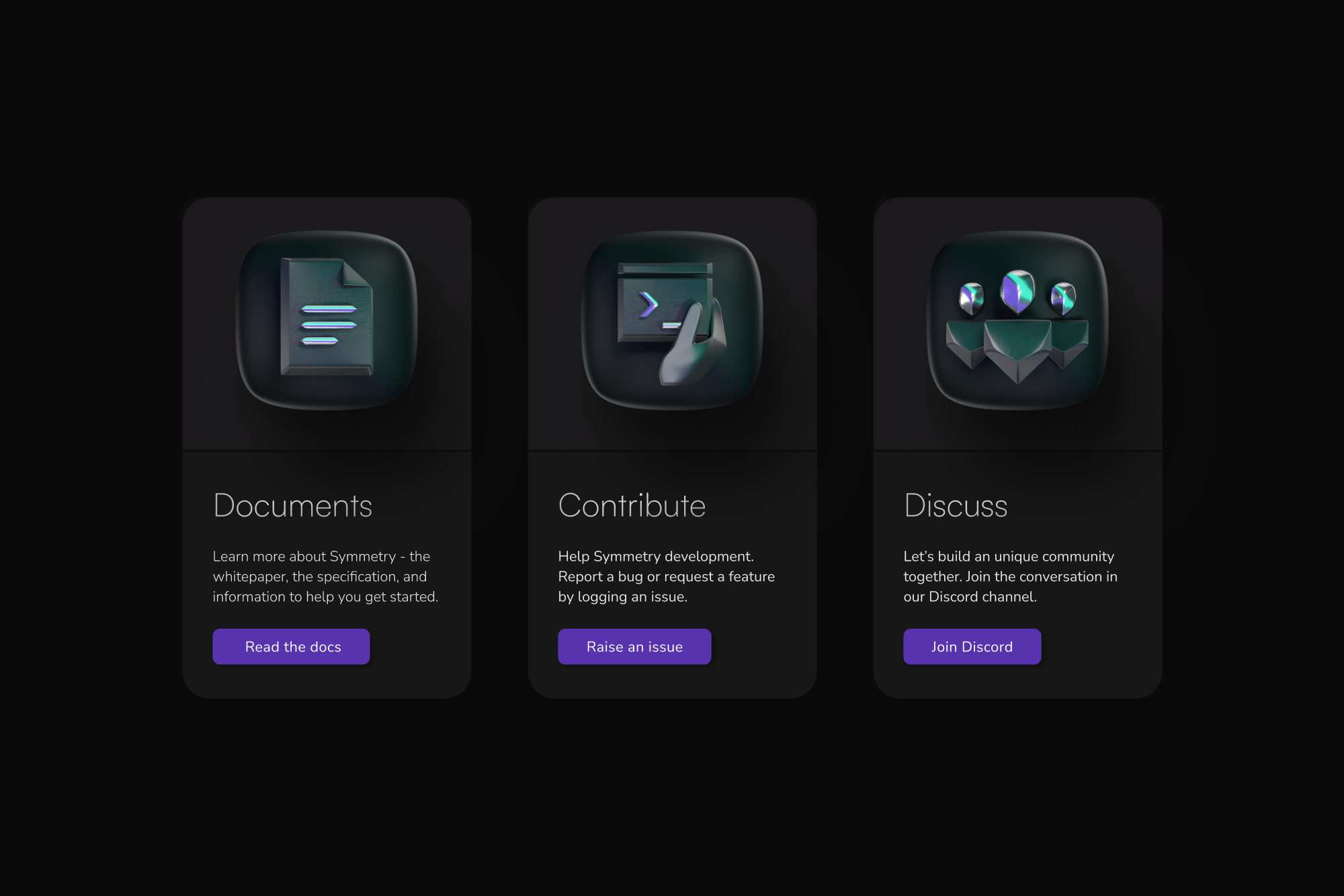The width and height of the screenshot is (1344, 896).
Task: Select the Discuss card heading
Action: click(956, 506)
